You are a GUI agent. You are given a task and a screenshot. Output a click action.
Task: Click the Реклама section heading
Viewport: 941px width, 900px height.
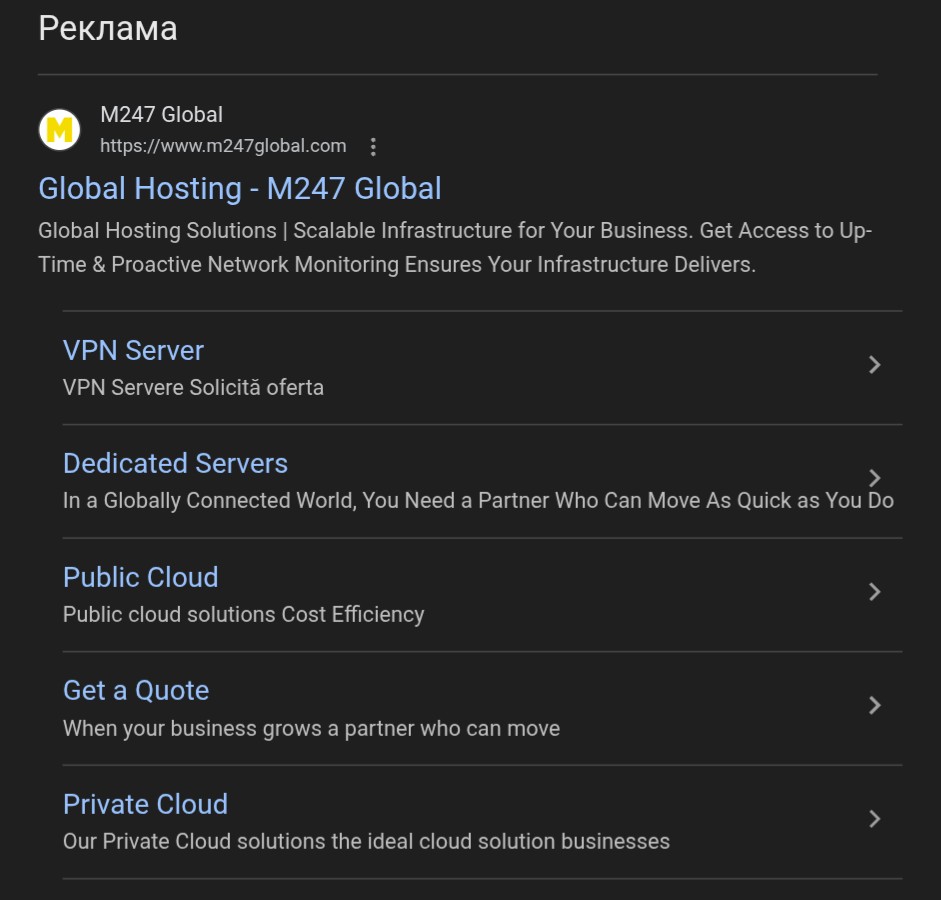(x=108, y=28)
